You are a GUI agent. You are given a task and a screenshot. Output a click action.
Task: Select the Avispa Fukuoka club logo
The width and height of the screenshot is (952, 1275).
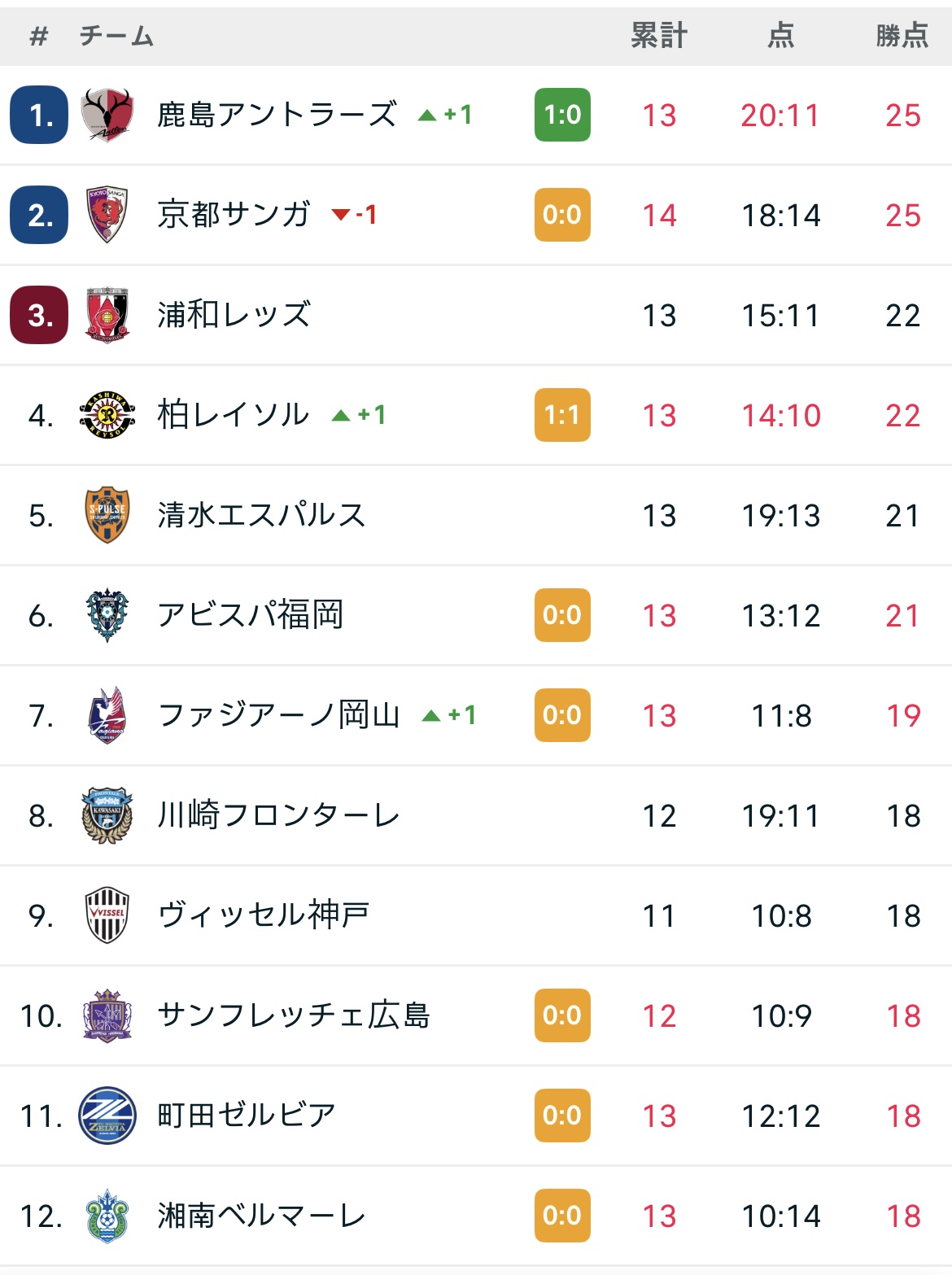click(x=107, y=615)
